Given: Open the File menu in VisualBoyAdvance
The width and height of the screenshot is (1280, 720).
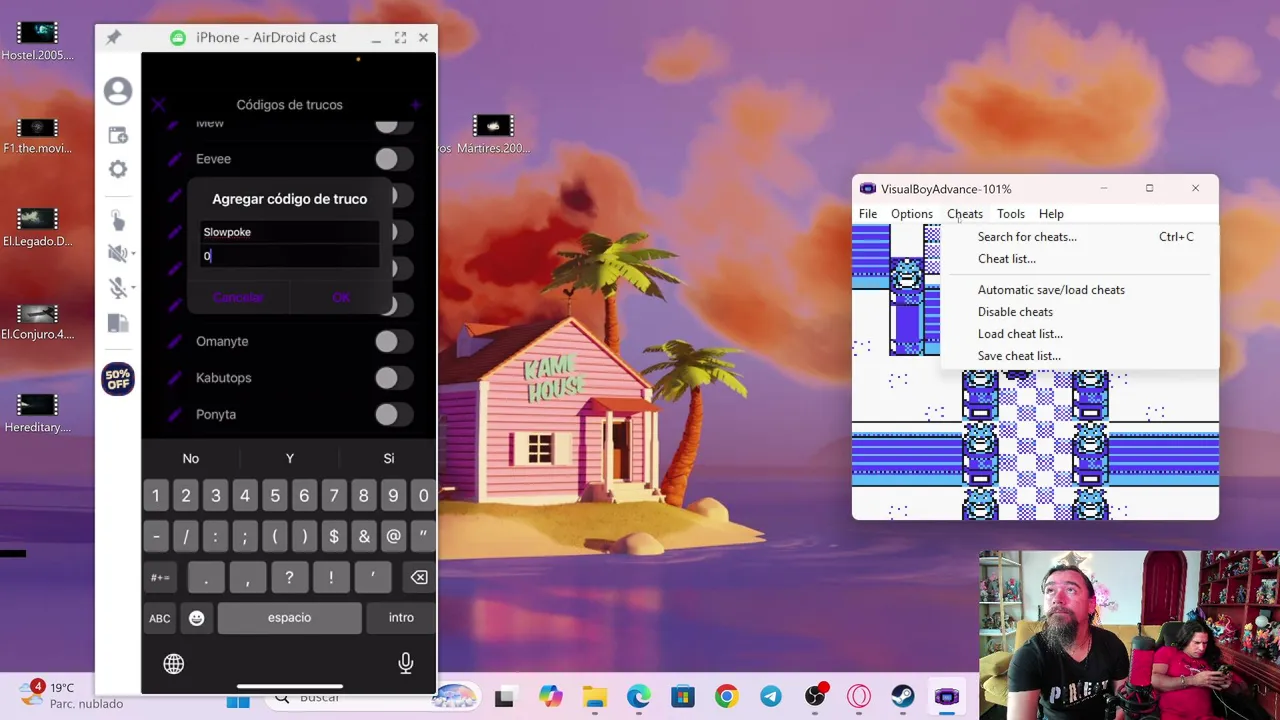Looking at the screenshot, I should point(868,214).
